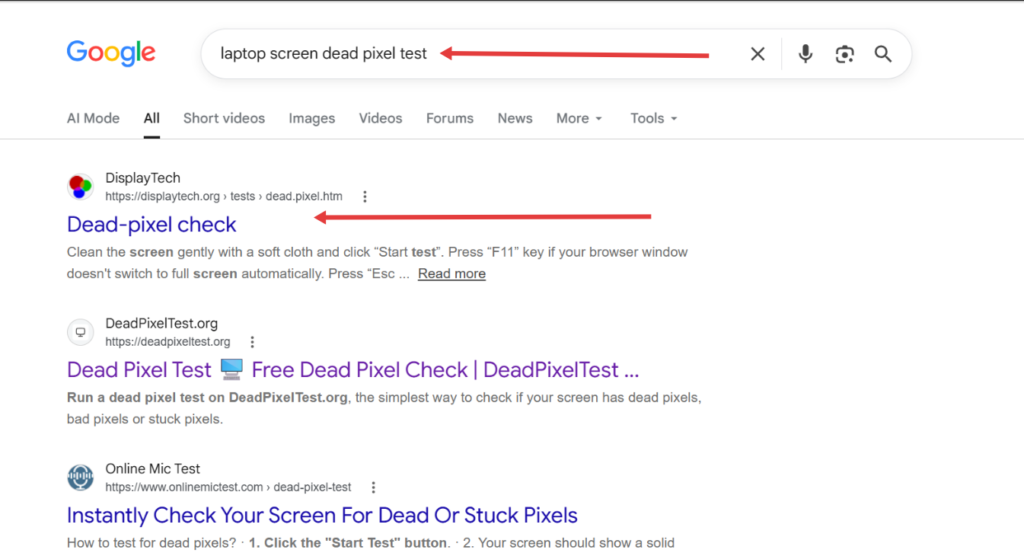Screen dimensions: 1024x553
Task: Start voice search with the microphone icon
Action: [805, 54]
